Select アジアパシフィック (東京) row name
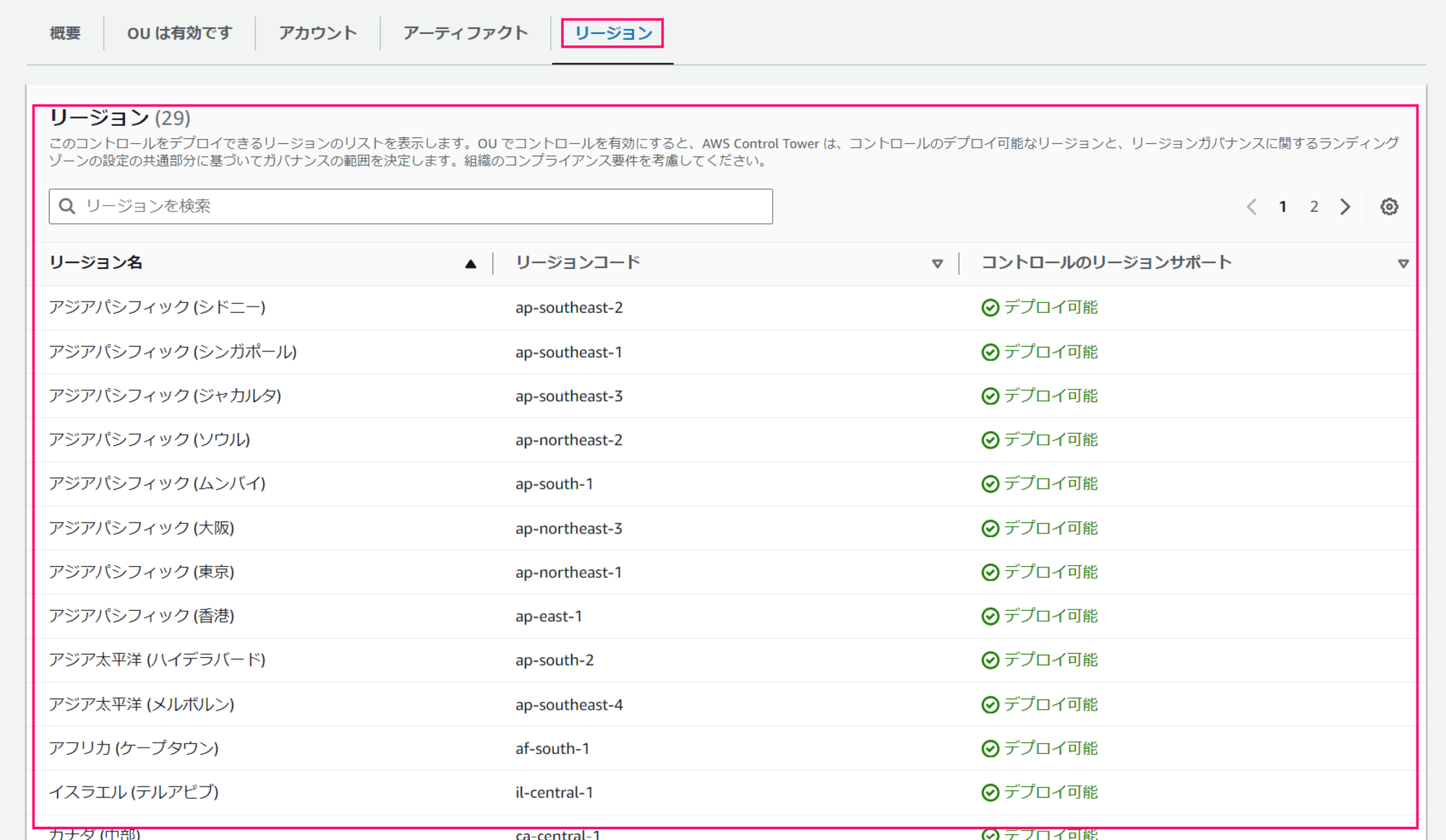This screenshot has width=1446, height=840. (142, 573)
